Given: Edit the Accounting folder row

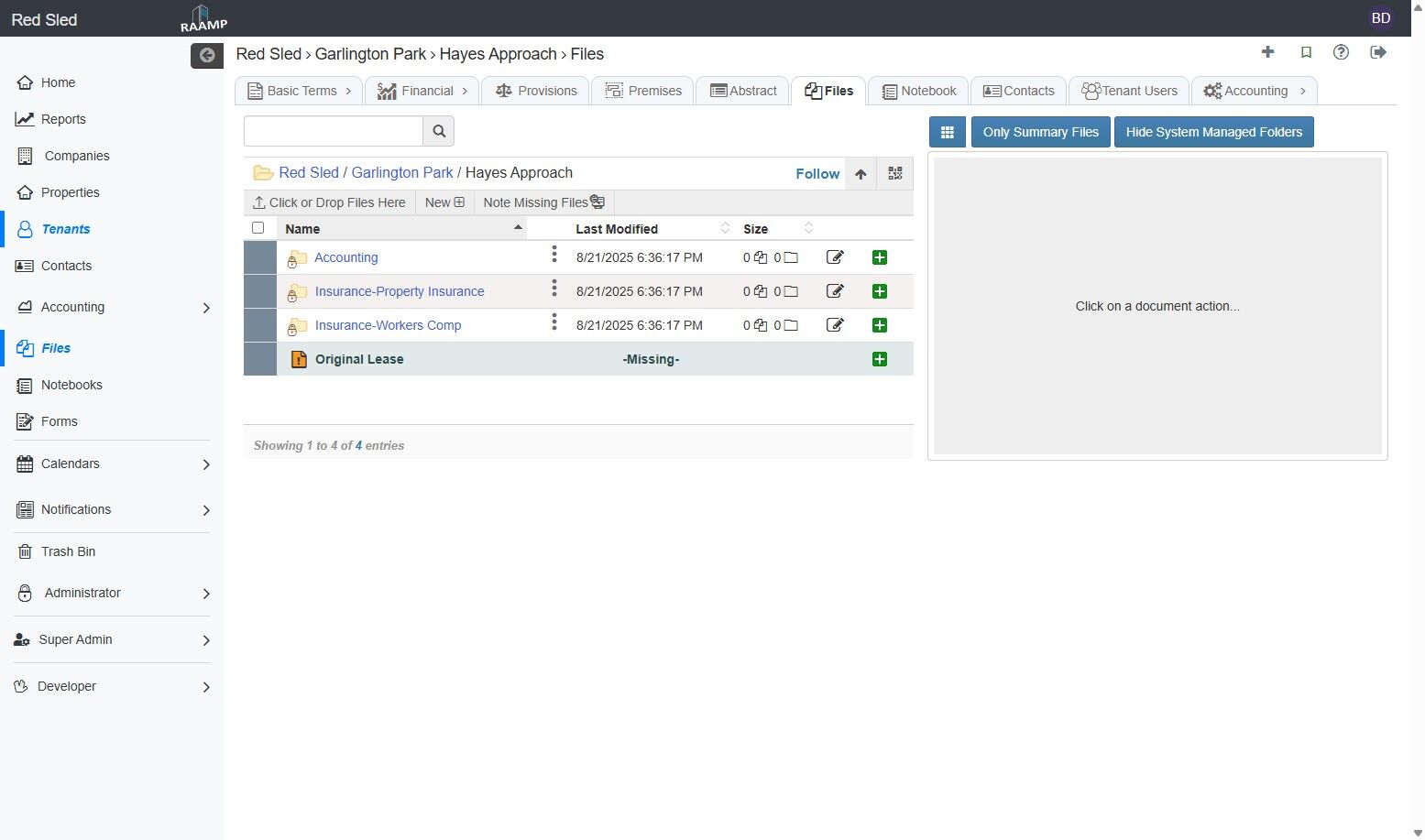Looking at the screenshot, I should point(835,257).
